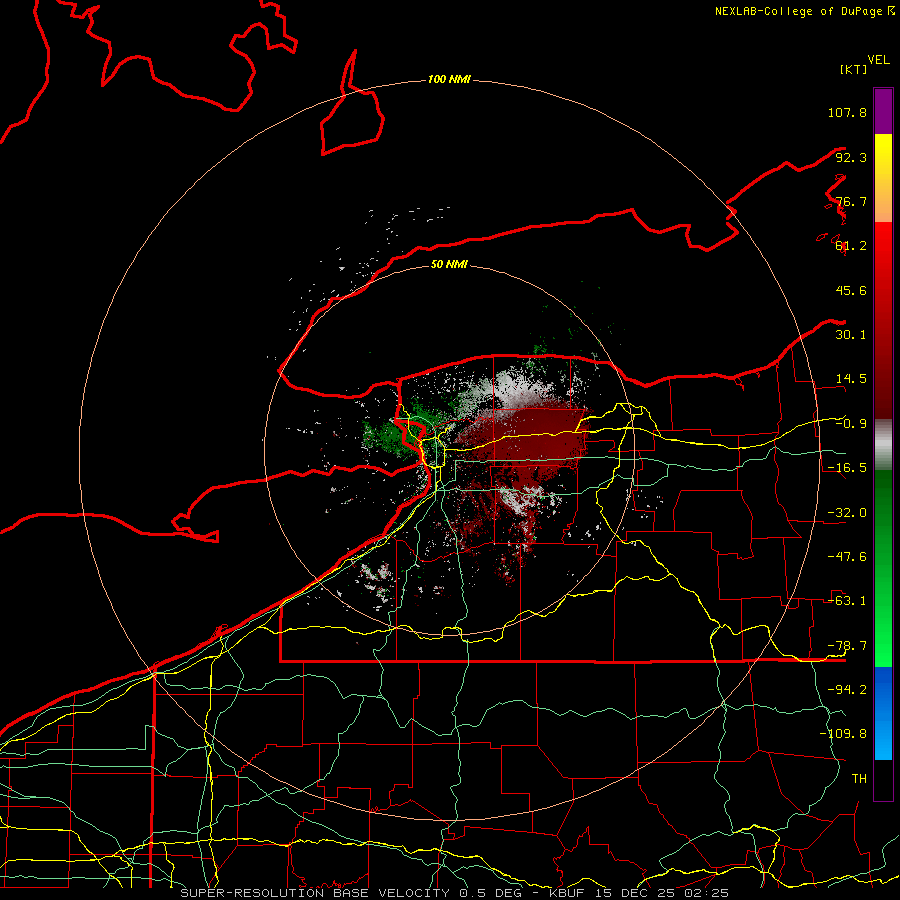Viewport: 900px width, 900px height.
Task: Click the 61.2 legend value
Action: pyautogui.click(x=851, y=246)
